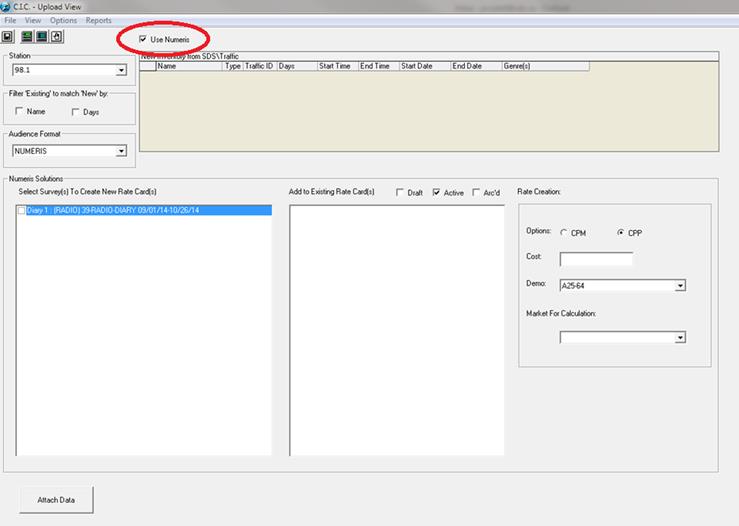The height and width of the screenshot is (526, 739).
Task: Click the toolbar icon with the arrow
Action: coord(56,36)
